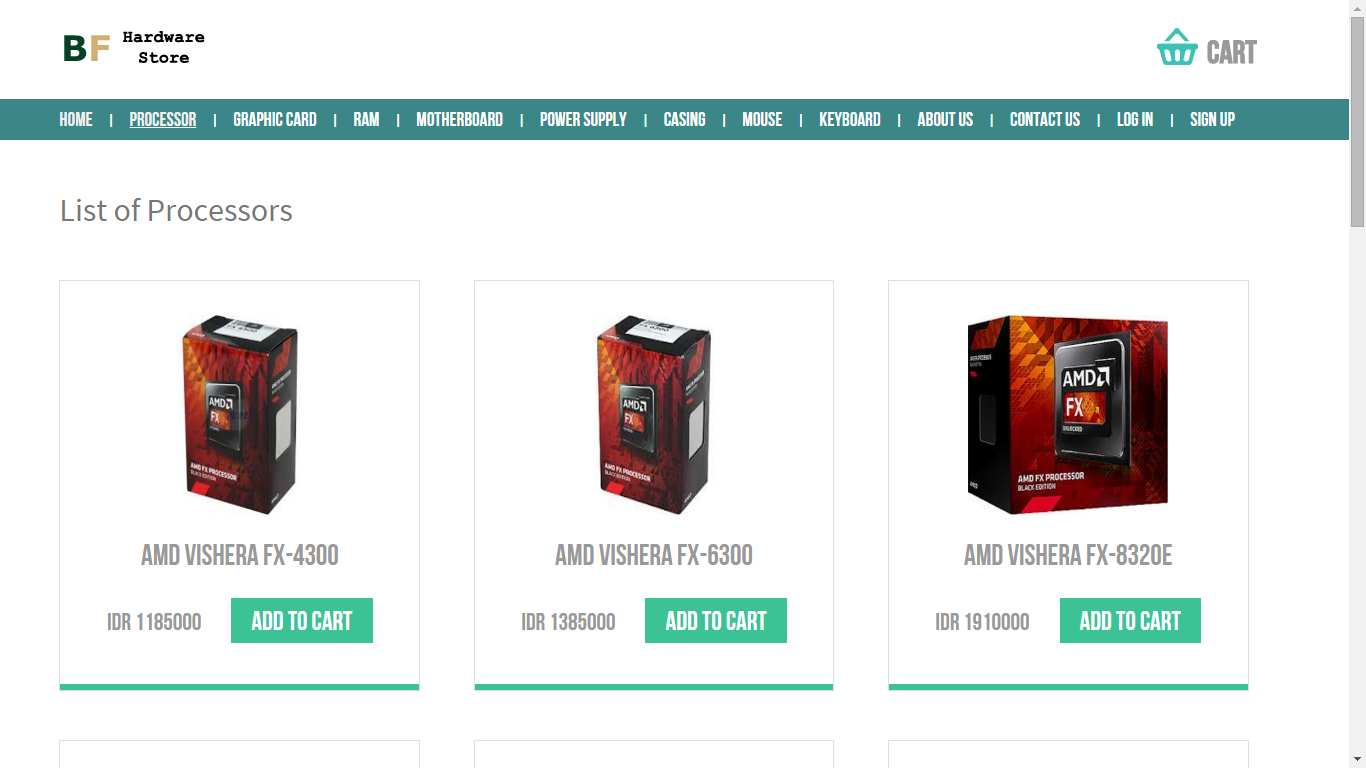Viewport: 1366px width, 768px height.
Task: Click the BF Hardware Store logo
Action: pos(134,47)
